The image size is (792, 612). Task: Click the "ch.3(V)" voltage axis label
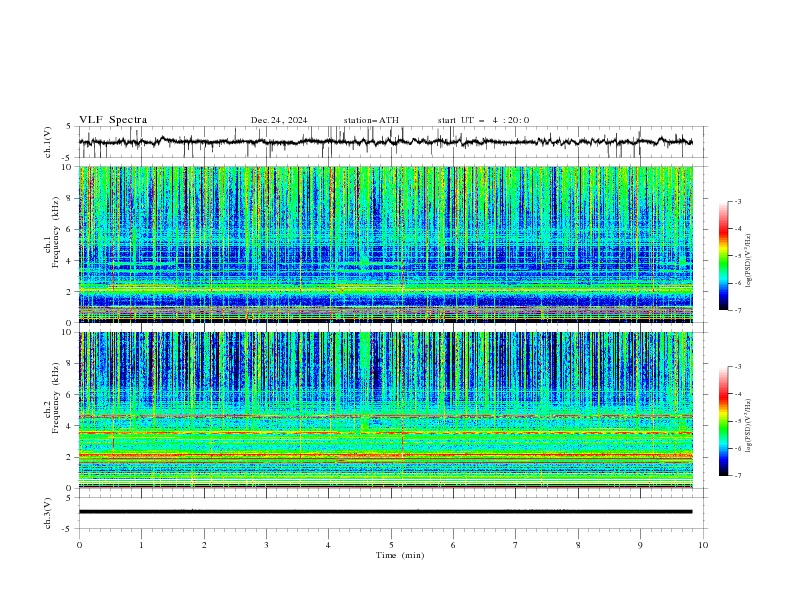(x=48, y=513)
